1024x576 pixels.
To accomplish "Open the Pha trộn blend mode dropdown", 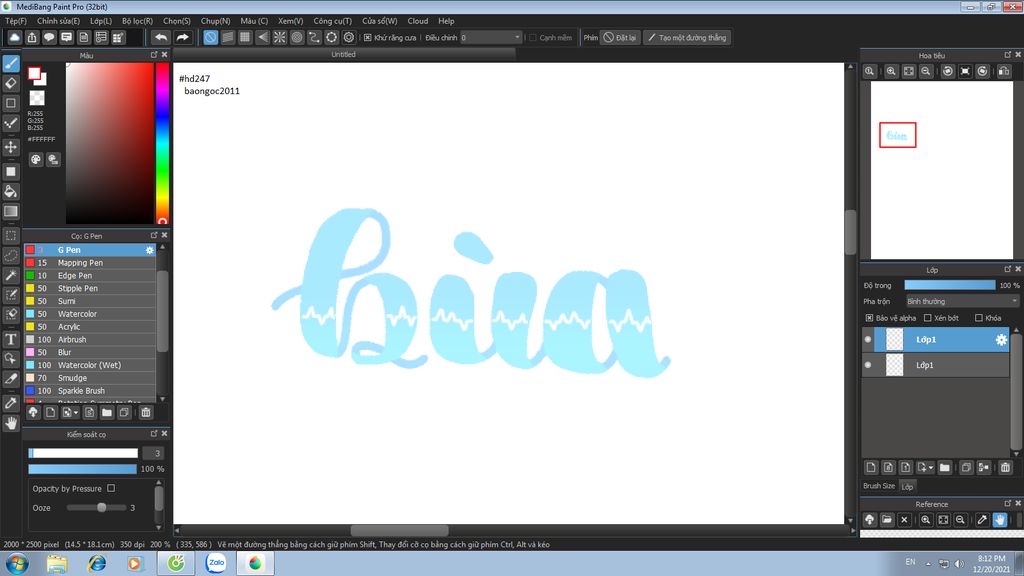I will [x=962, y=301].
